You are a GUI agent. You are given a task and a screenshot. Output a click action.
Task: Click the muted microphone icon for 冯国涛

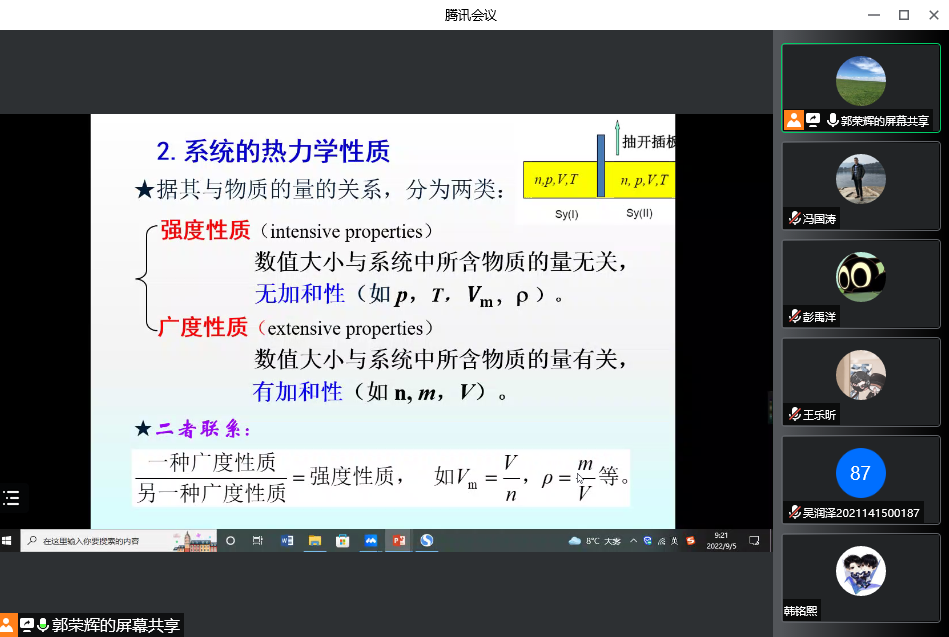coord(794,218)
